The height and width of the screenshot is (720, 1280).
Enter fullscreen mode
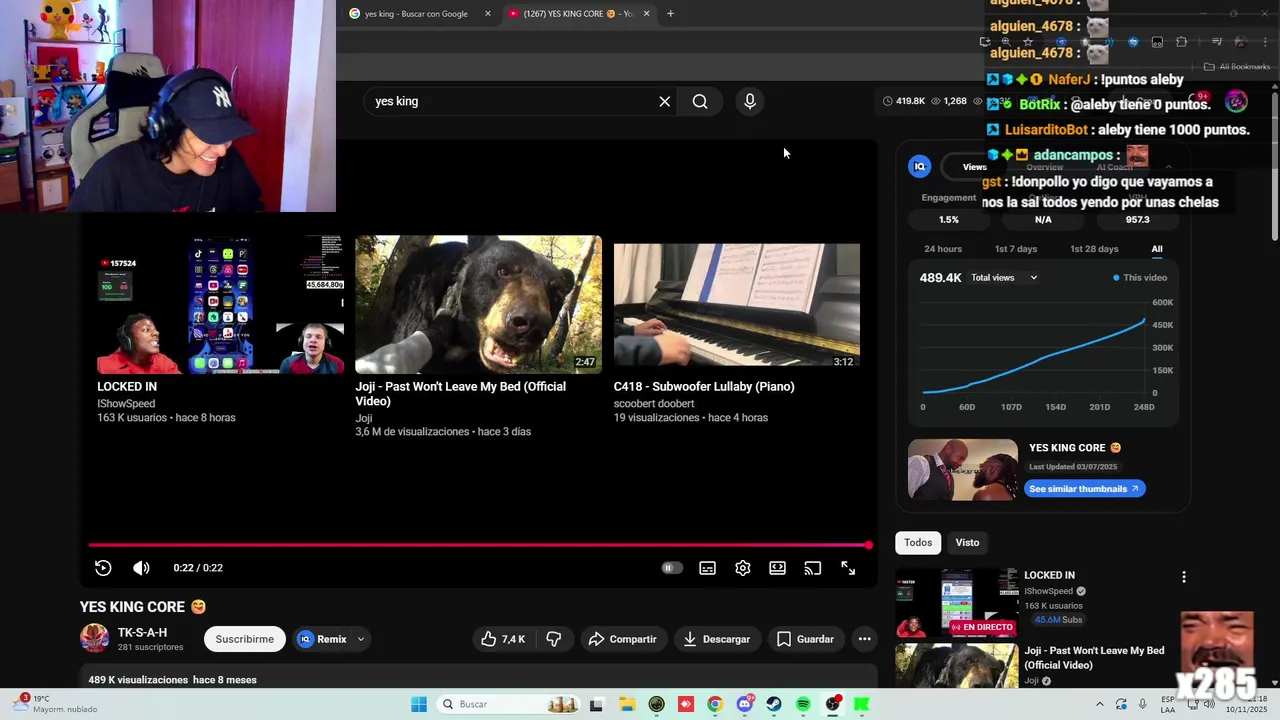848,568
